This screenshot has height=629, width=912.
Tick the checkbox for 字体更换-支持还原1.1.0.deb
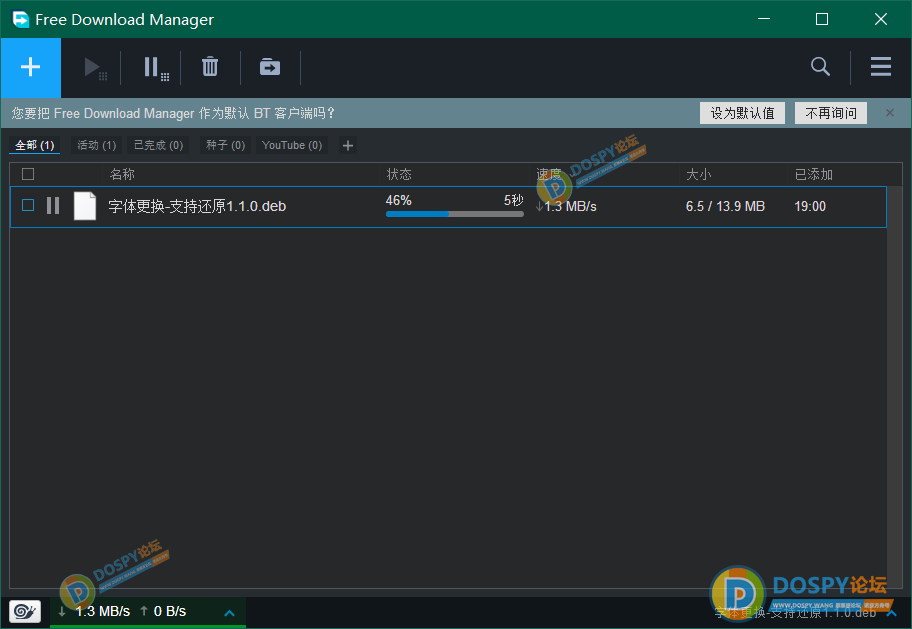coord(28,205)
